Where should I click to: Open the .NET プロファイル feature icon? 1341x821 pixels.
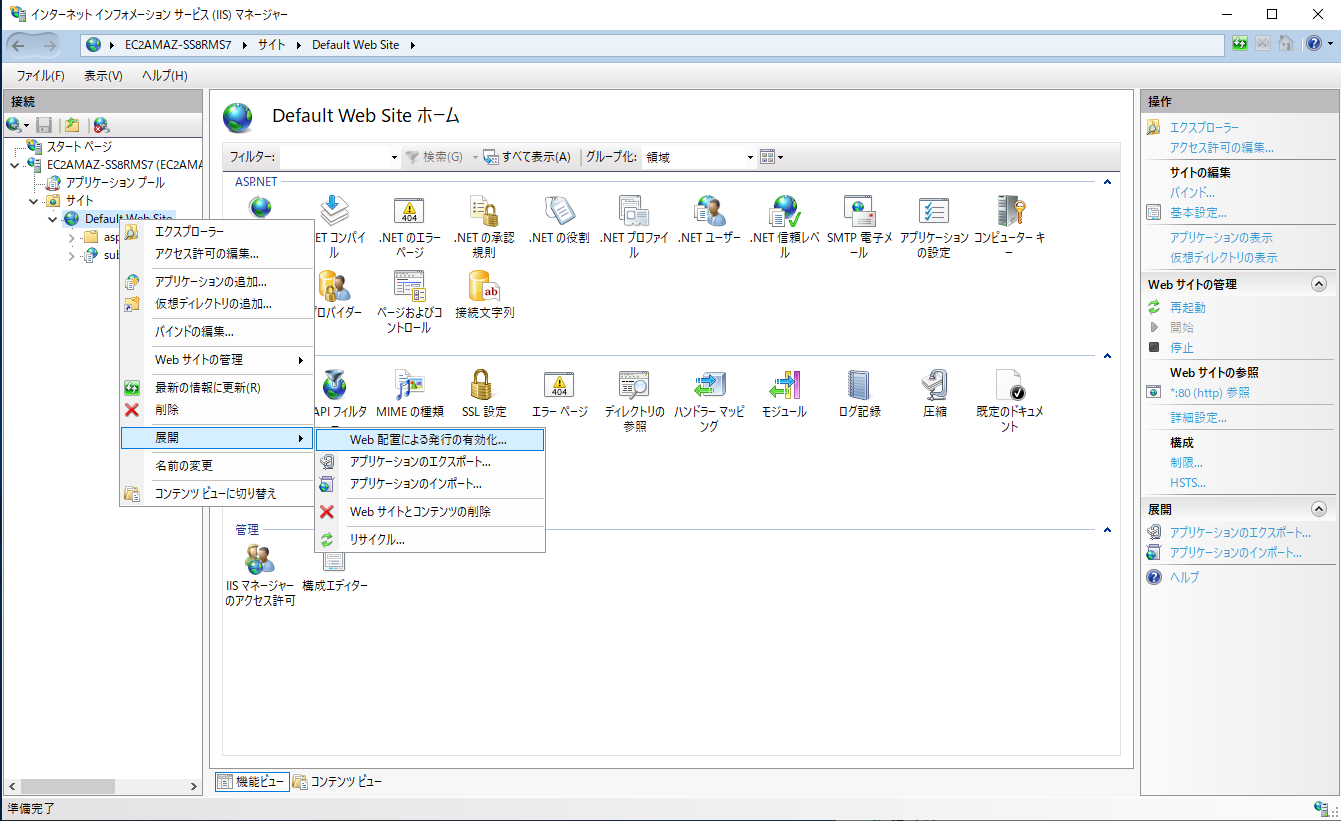(x=634, y=211)
